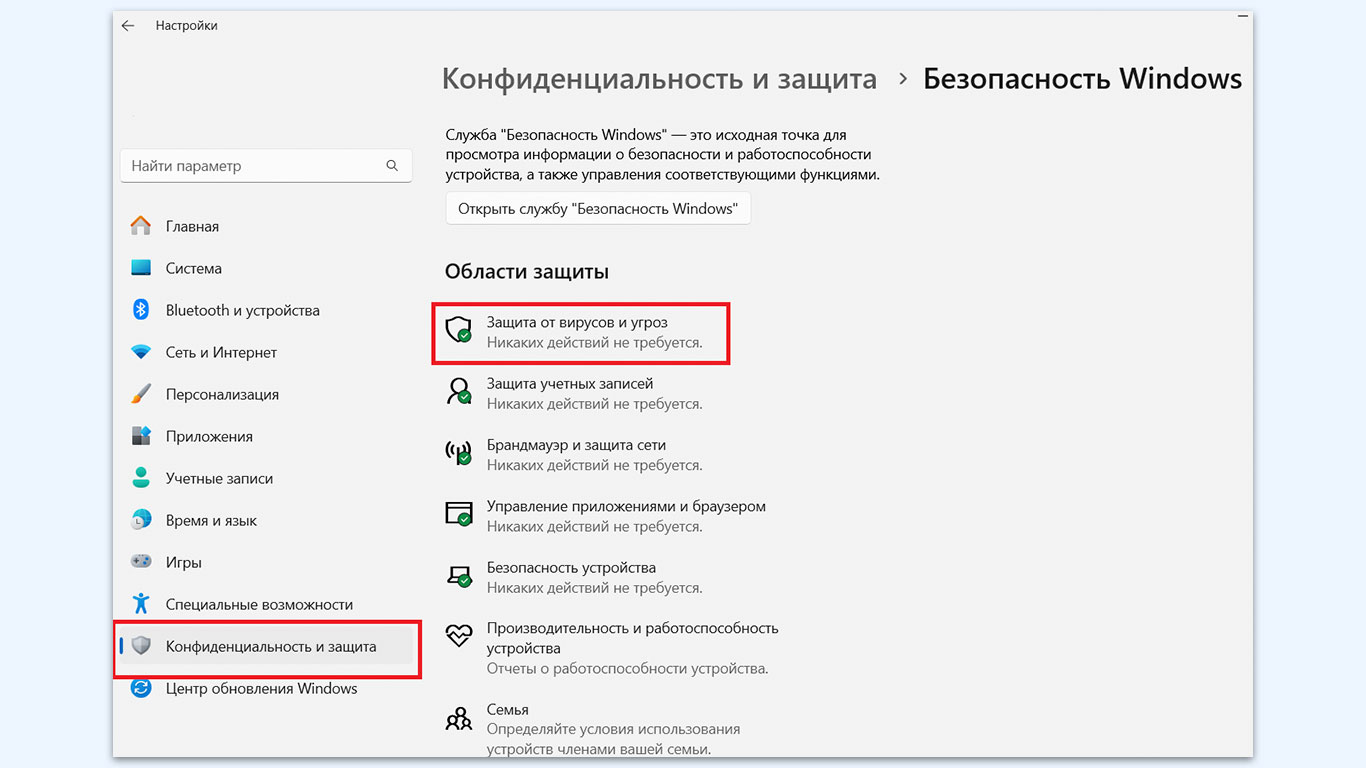Click the Главная home icon

coord(141,226)
